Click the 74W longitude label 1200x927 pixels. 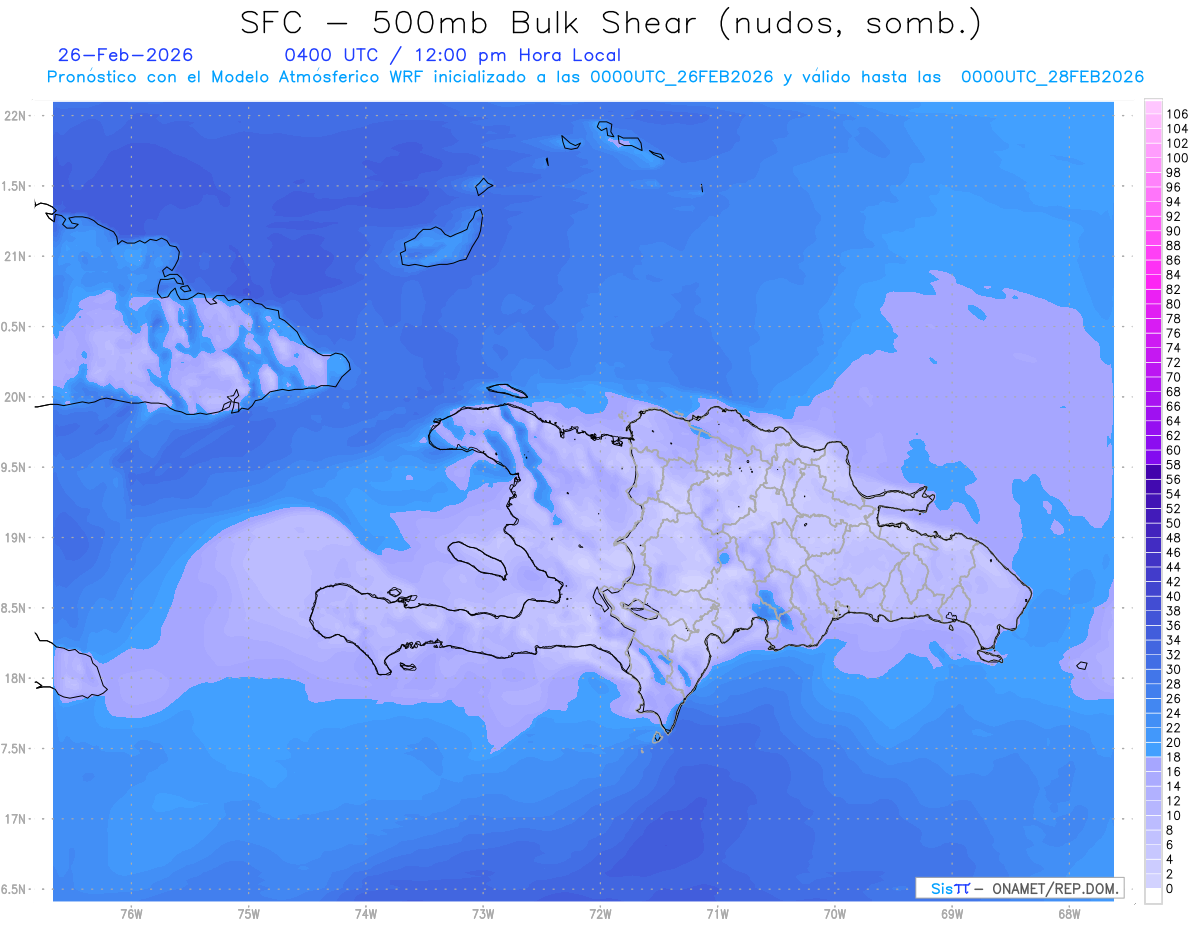(x=366, y=914)
